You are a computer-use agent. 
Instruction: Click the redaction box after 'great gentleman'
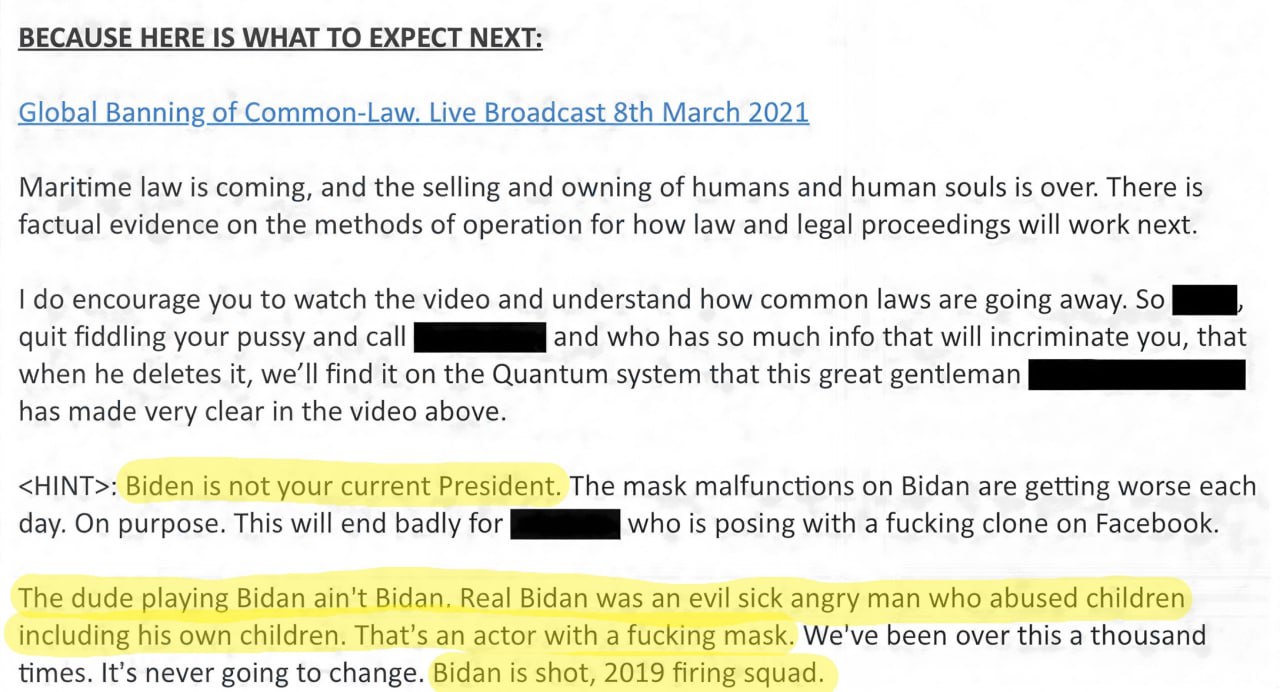coord(1136,375)
